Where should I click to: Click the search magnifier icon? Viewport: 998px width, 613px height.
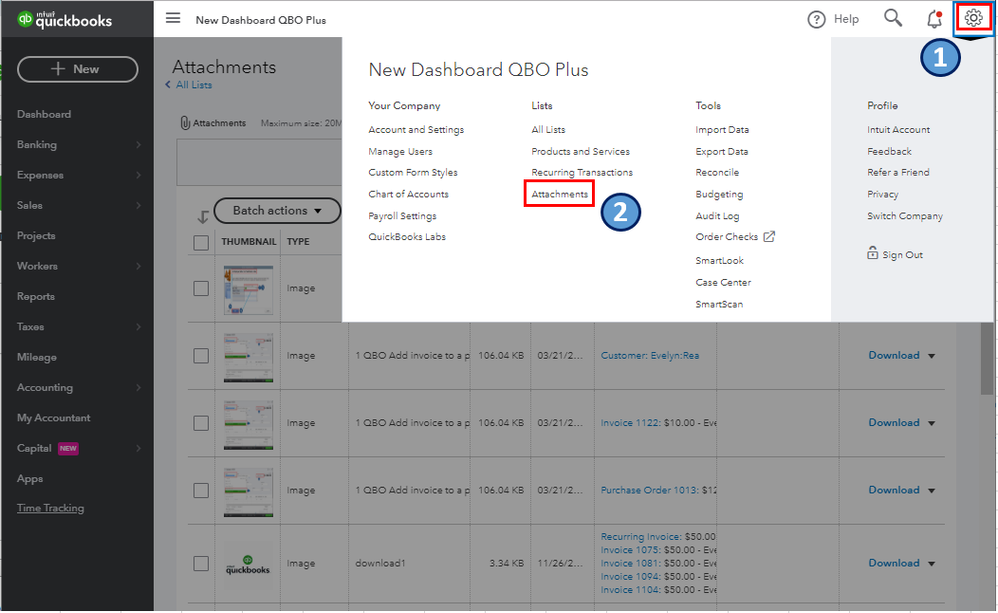[893, 18]
